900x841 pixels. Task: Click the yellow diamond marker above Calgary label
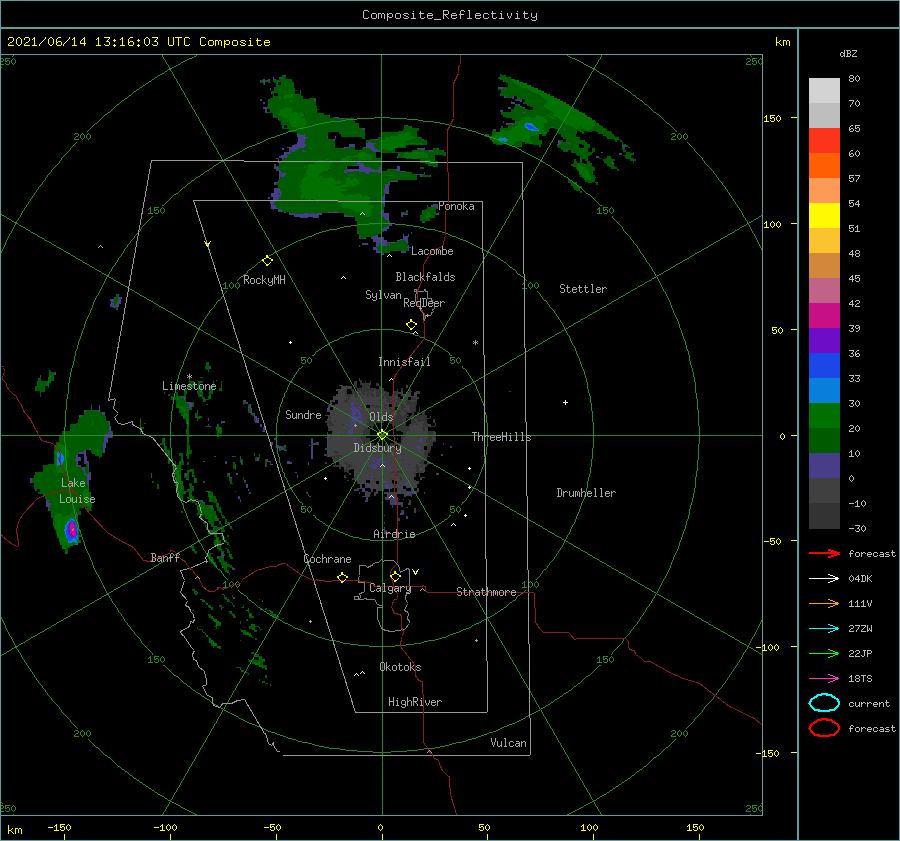coord(395,576)
